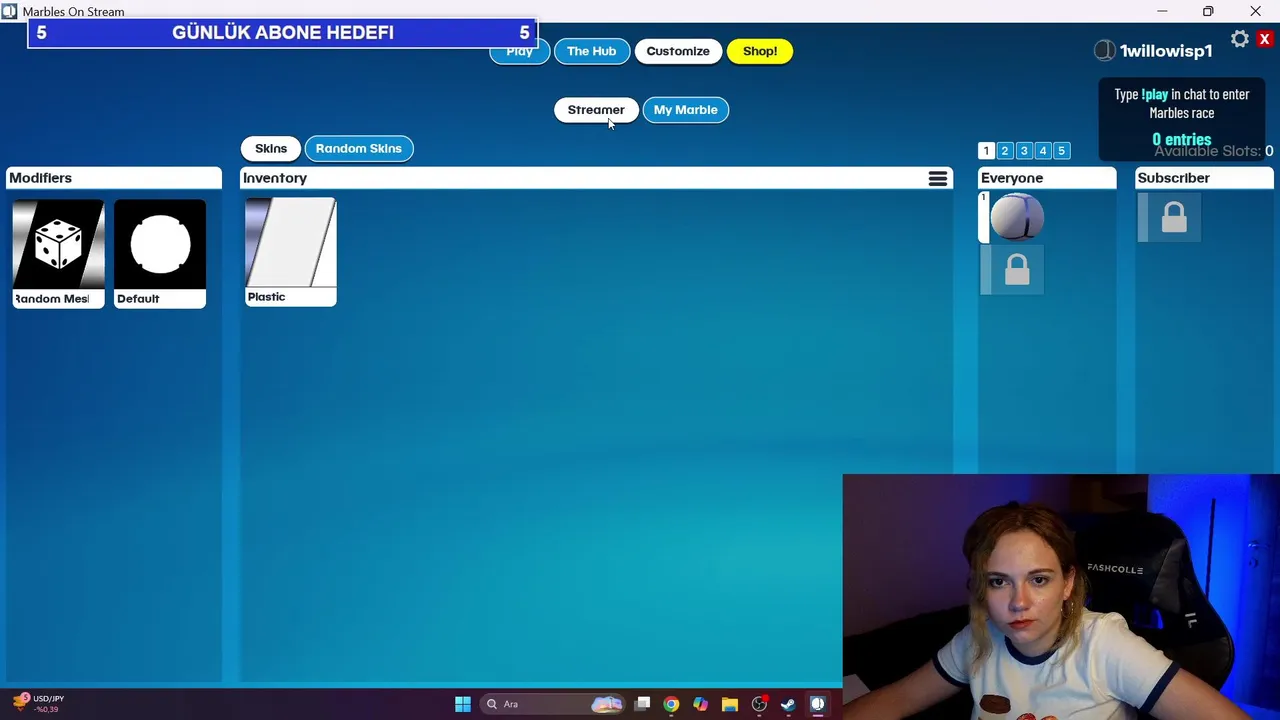The height and width of the screenshot is (720, 1280).
Task: Open the Inventory hamburger menu
Action: pyautogui.click(x=938, y=178)
